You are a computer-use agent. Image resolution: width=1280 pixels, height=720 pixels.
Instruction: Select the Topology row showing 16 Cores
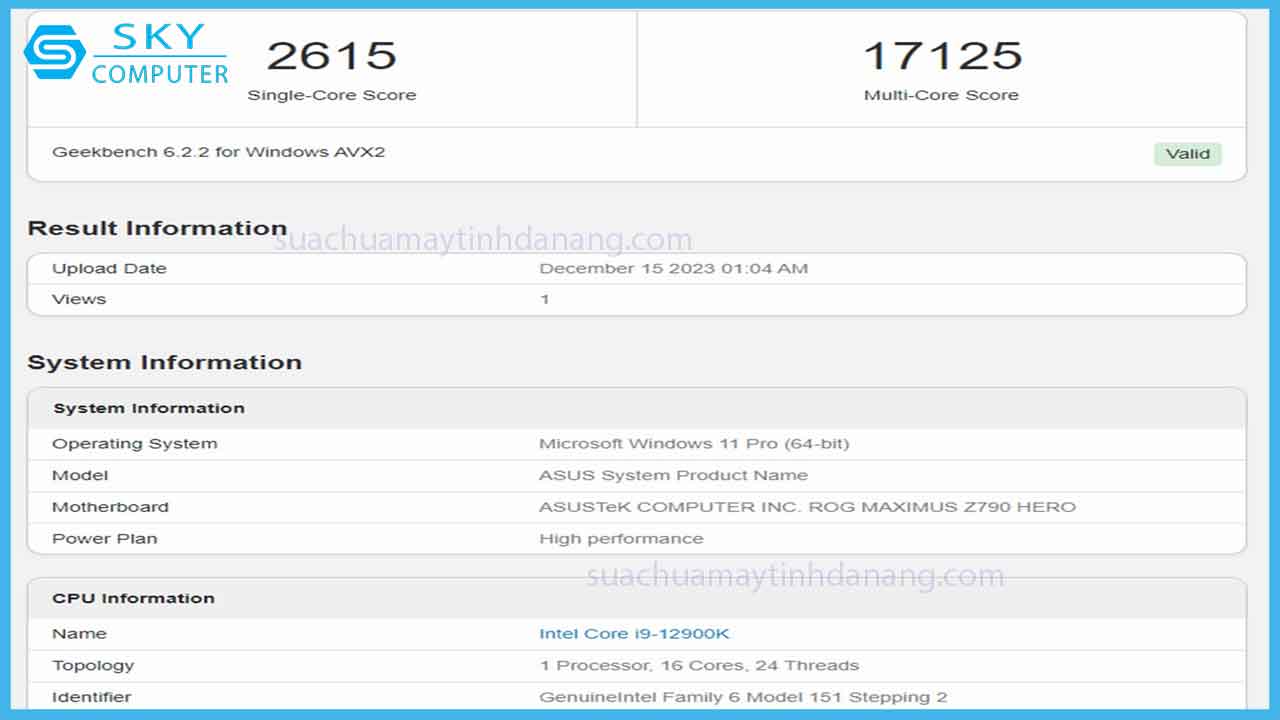click(x=699, y=665)
